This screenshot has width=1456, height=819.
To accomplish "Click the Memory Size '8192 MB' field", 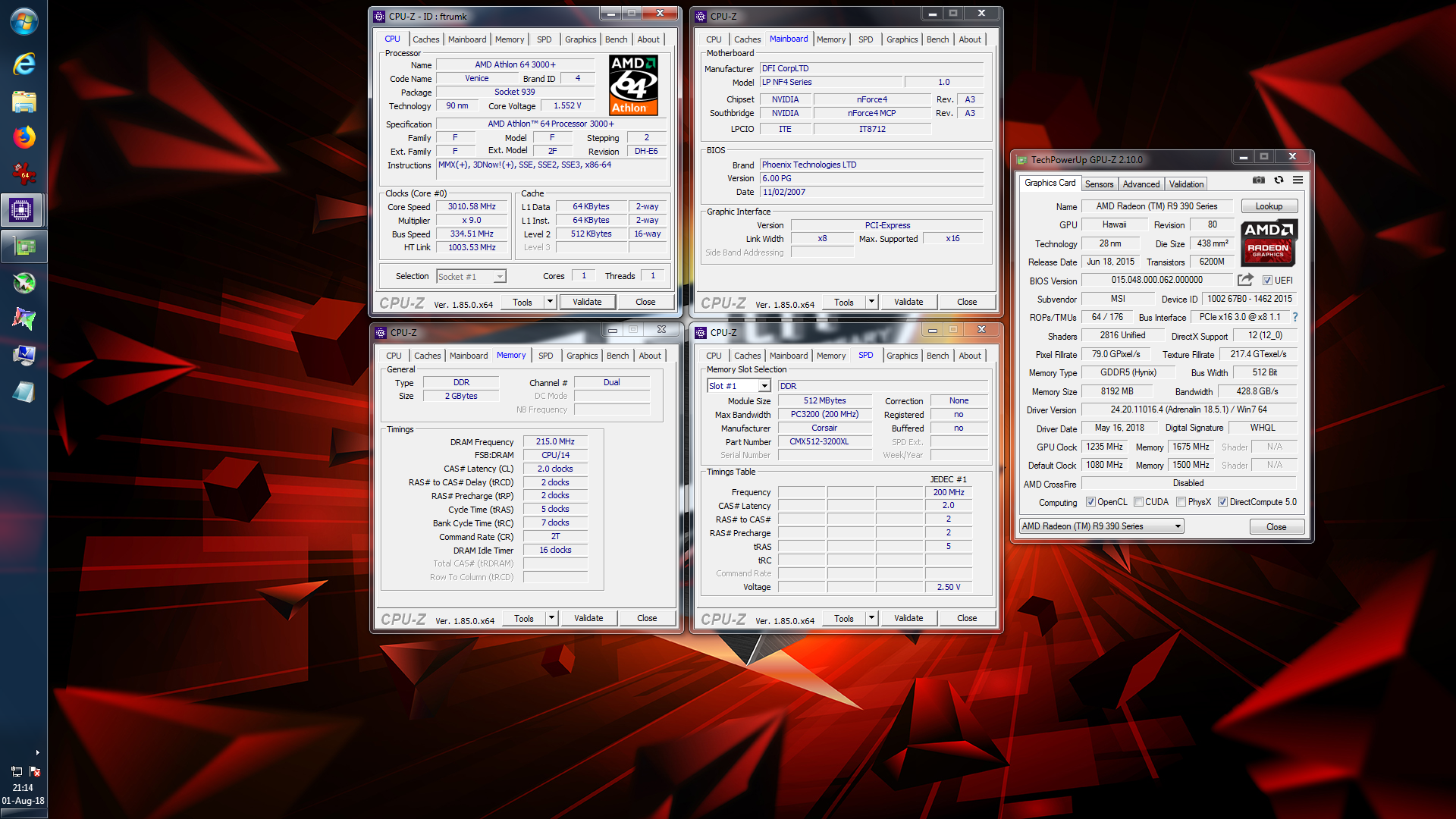I will point(1116,391).
